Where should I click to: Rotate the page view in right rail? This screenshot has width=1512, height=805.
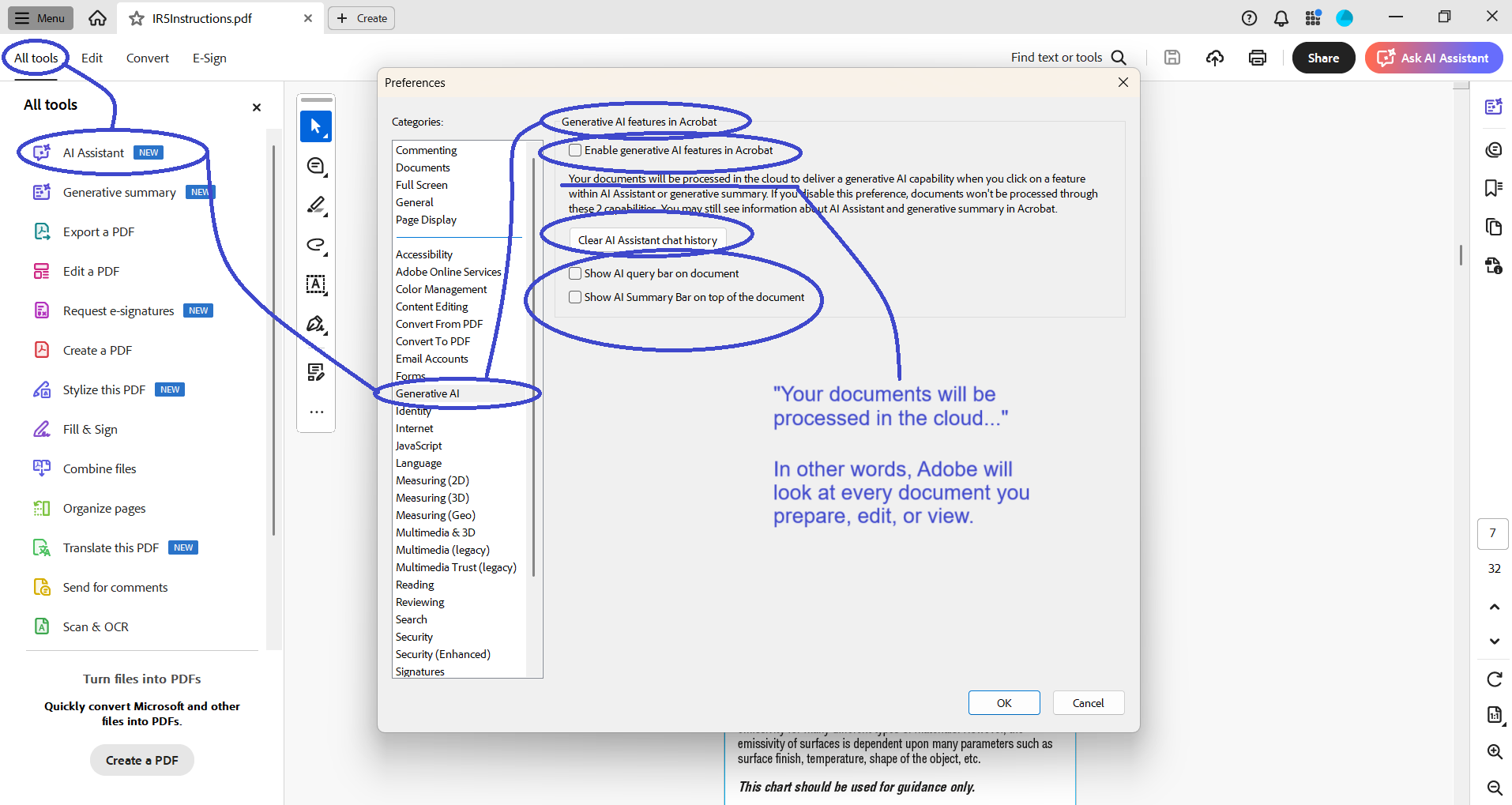tap(1495, 679)
